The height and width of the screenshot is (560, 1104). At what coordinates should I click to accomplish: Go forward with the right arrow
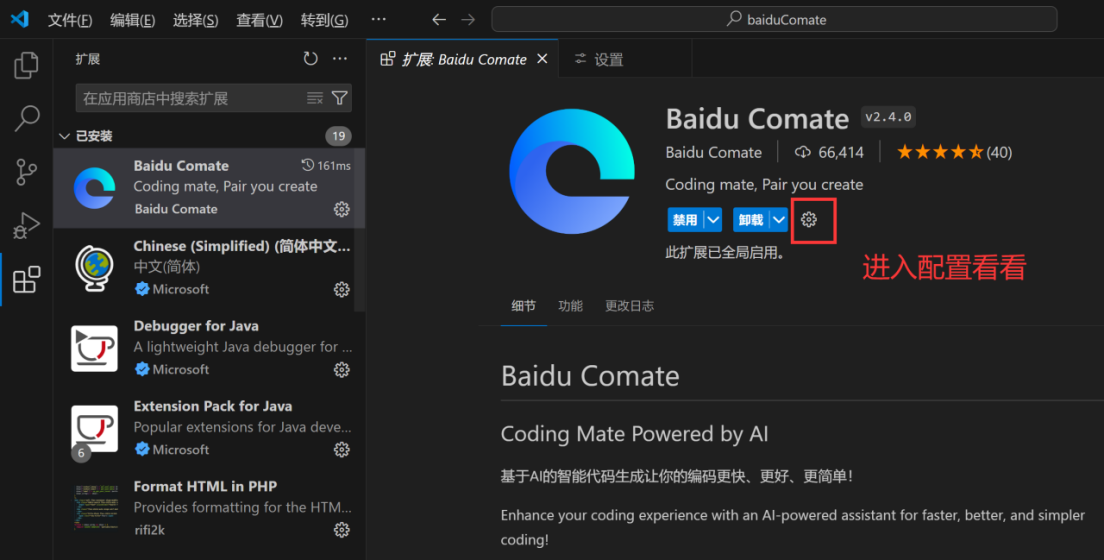(x=468, y=20)
